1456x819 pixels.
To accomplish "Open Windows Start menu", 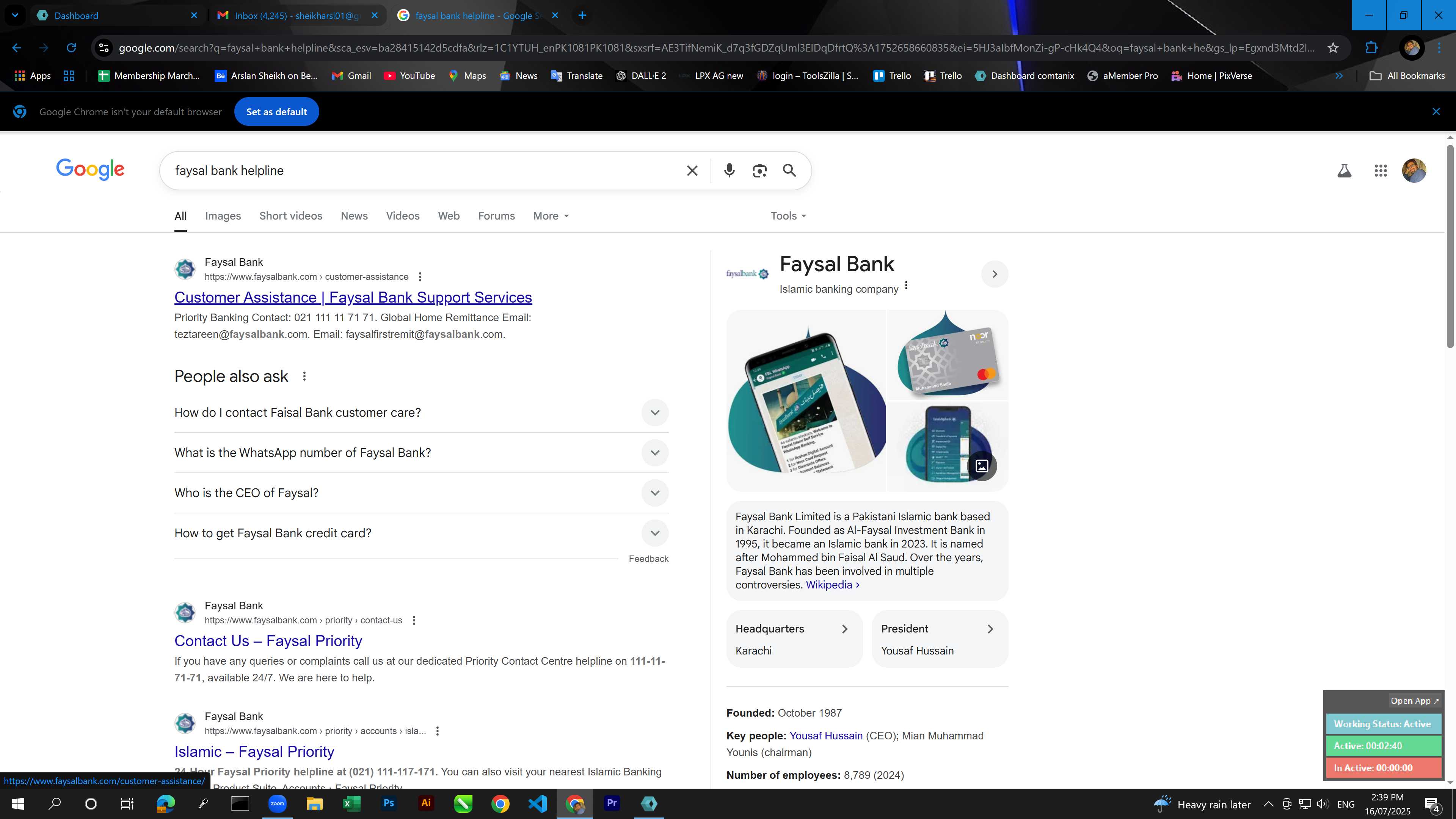I will (18, 804).
